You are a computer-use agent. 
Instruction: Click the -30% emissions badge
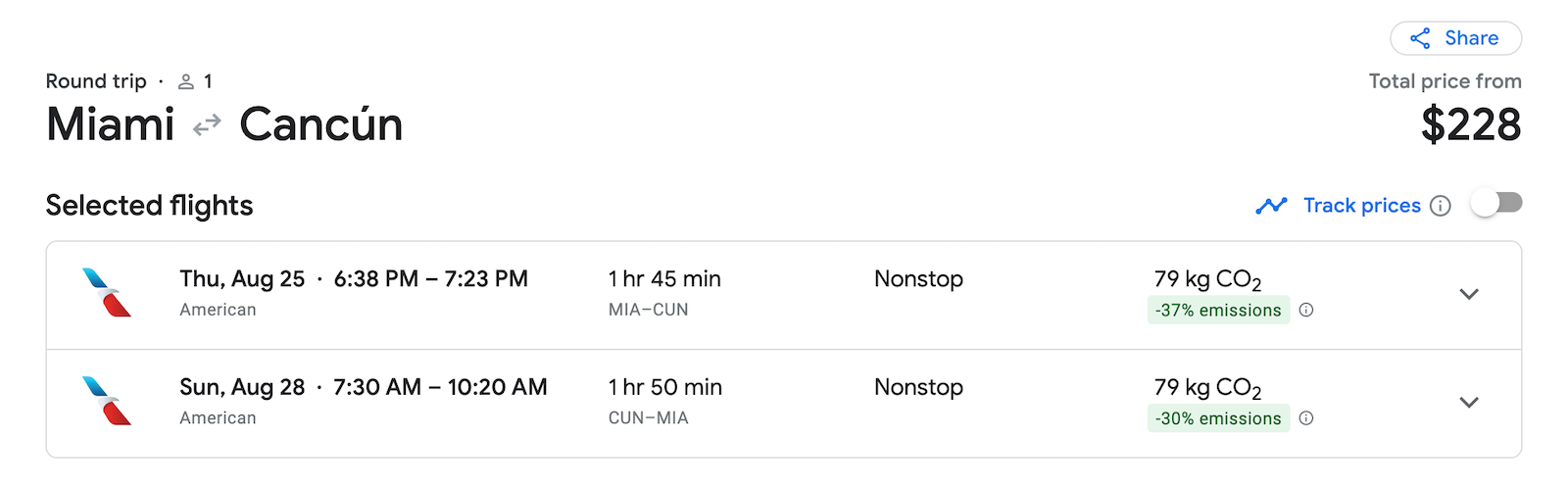click(x=1218, y=418)
